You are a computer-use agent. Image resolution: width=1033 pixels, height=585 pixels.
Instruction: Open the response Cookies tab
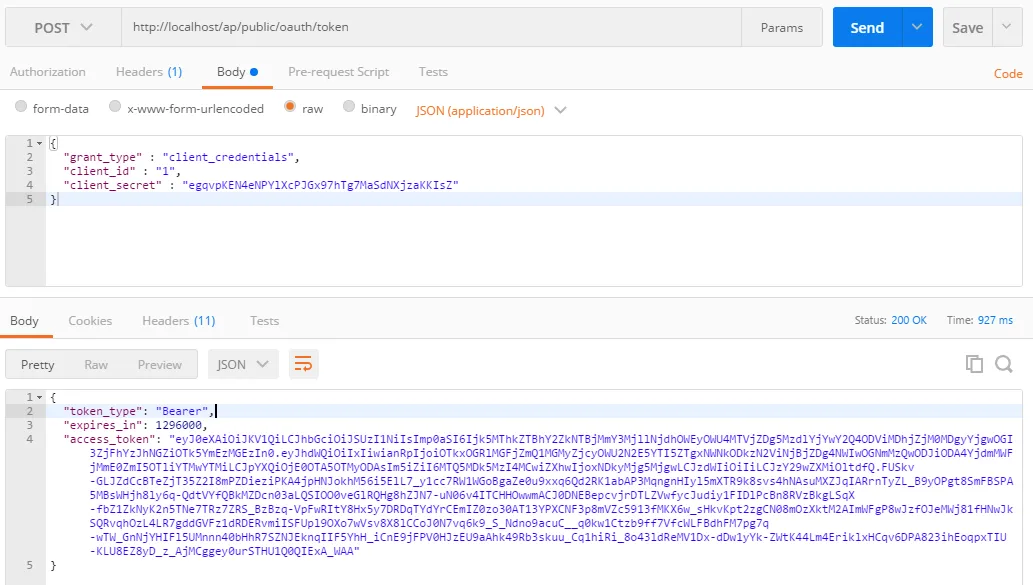pyautogui.click(x=90, y=320)
